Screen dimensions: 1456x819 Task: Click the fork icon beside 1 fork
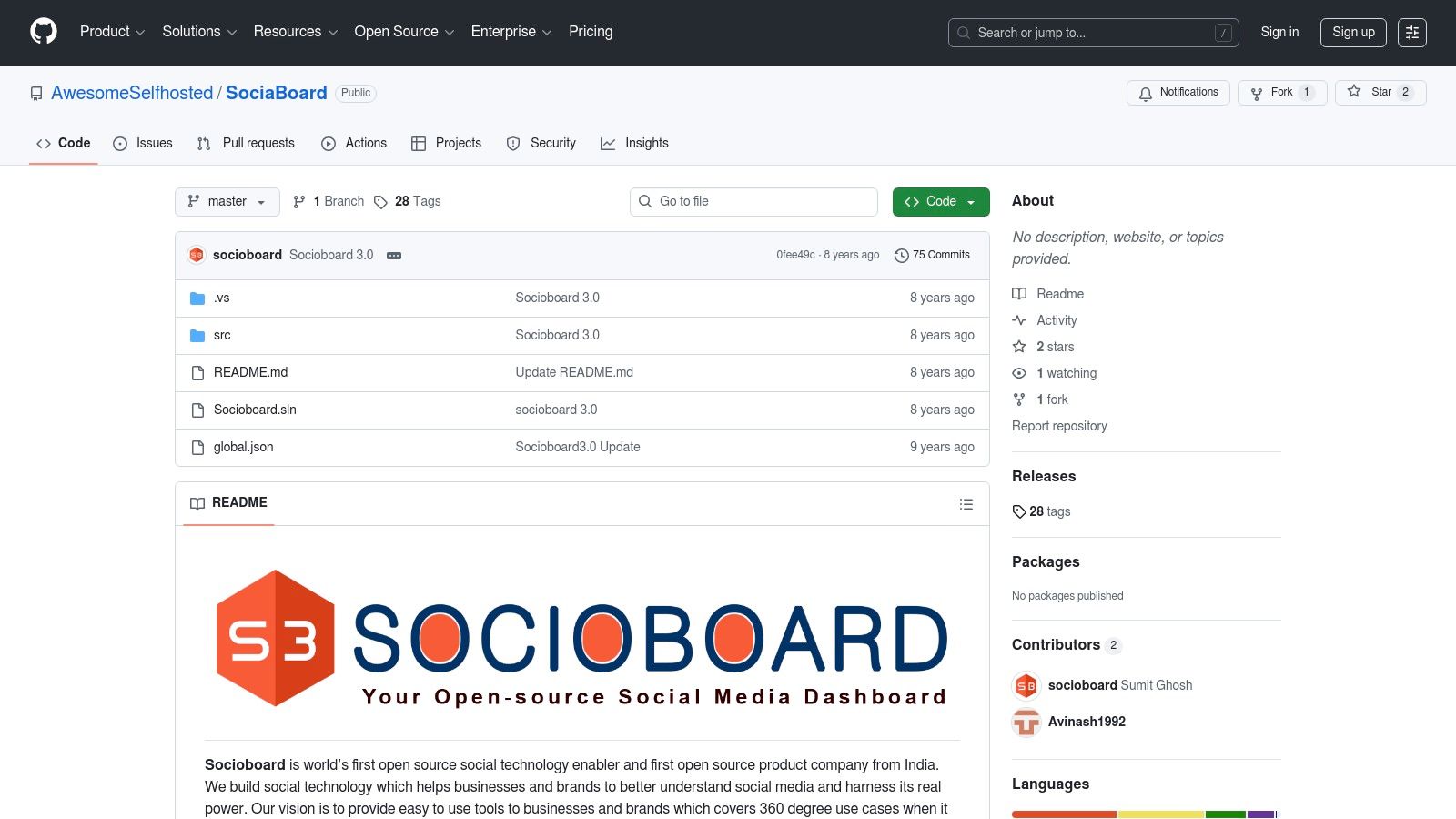coord(1019,399)
